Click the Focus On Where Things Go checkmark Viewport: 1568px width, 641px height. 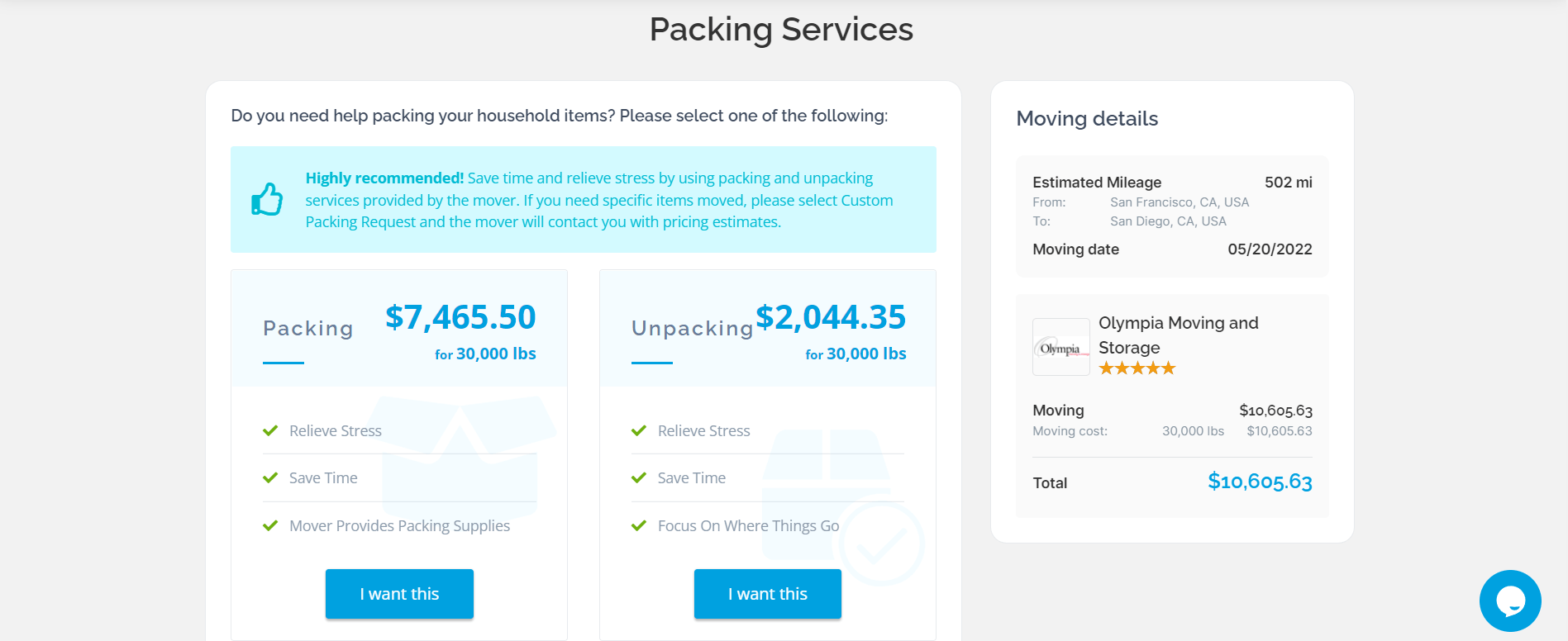click(x=638, y=525)
